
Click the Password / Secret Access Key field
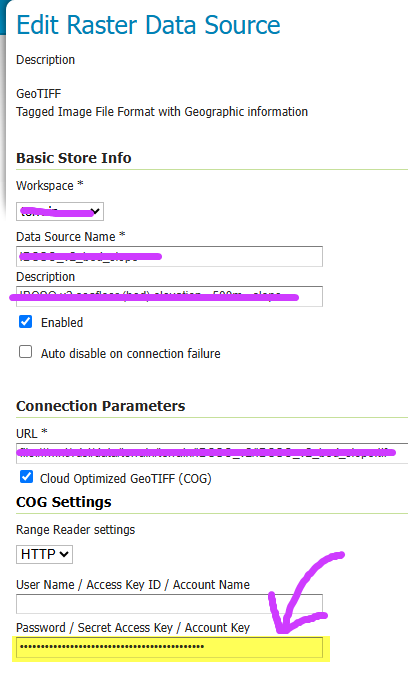[169, 647]
